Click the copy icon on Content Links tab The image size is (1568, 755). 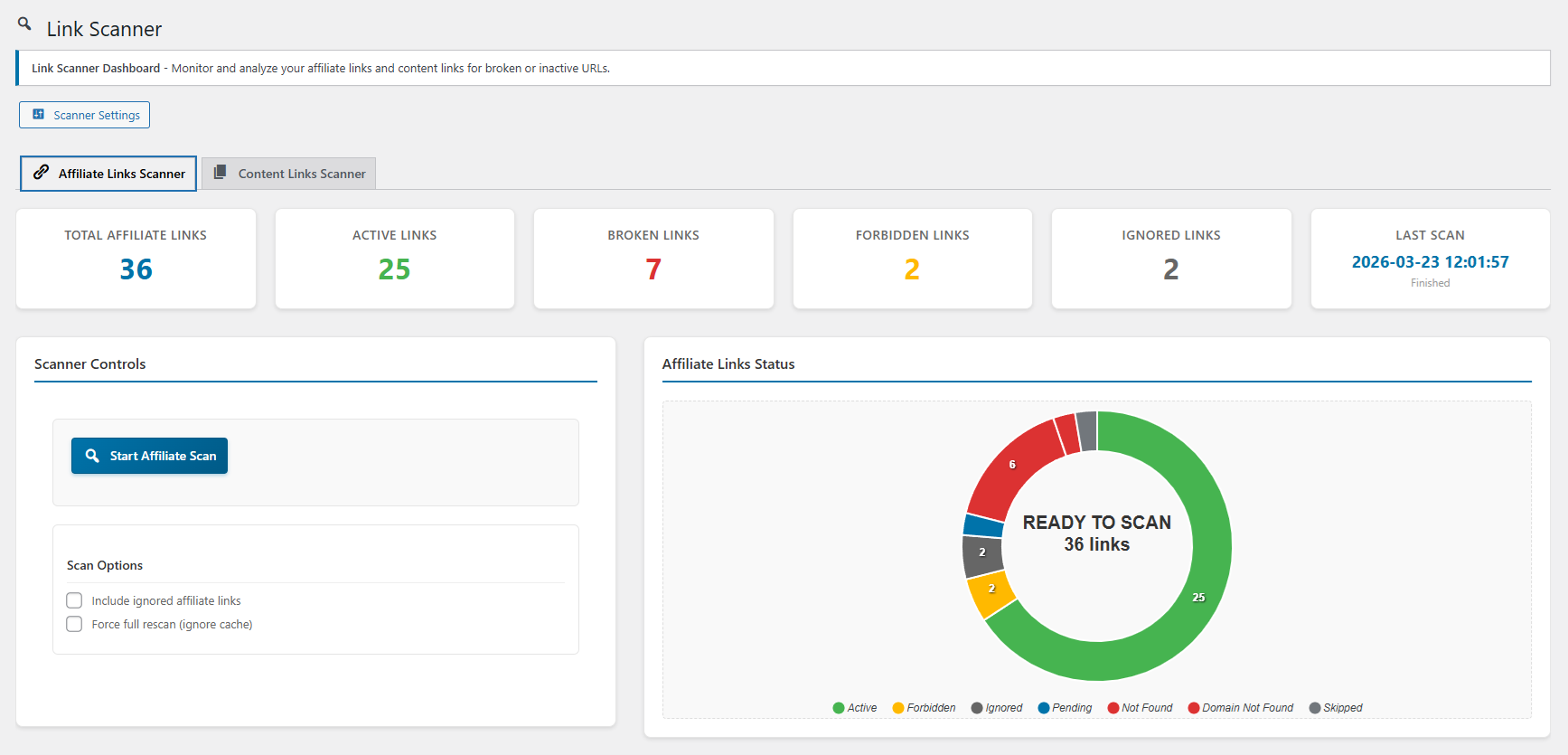tap(220, 173)
